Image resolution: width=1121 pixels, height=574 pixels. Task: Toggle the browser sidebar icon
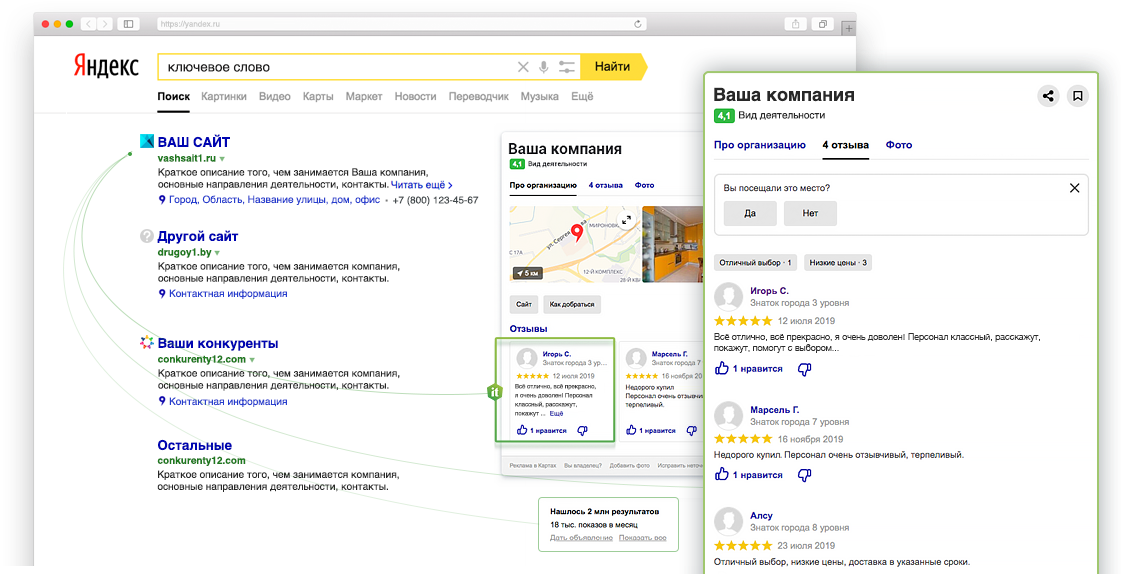click(x=129, y=24)
